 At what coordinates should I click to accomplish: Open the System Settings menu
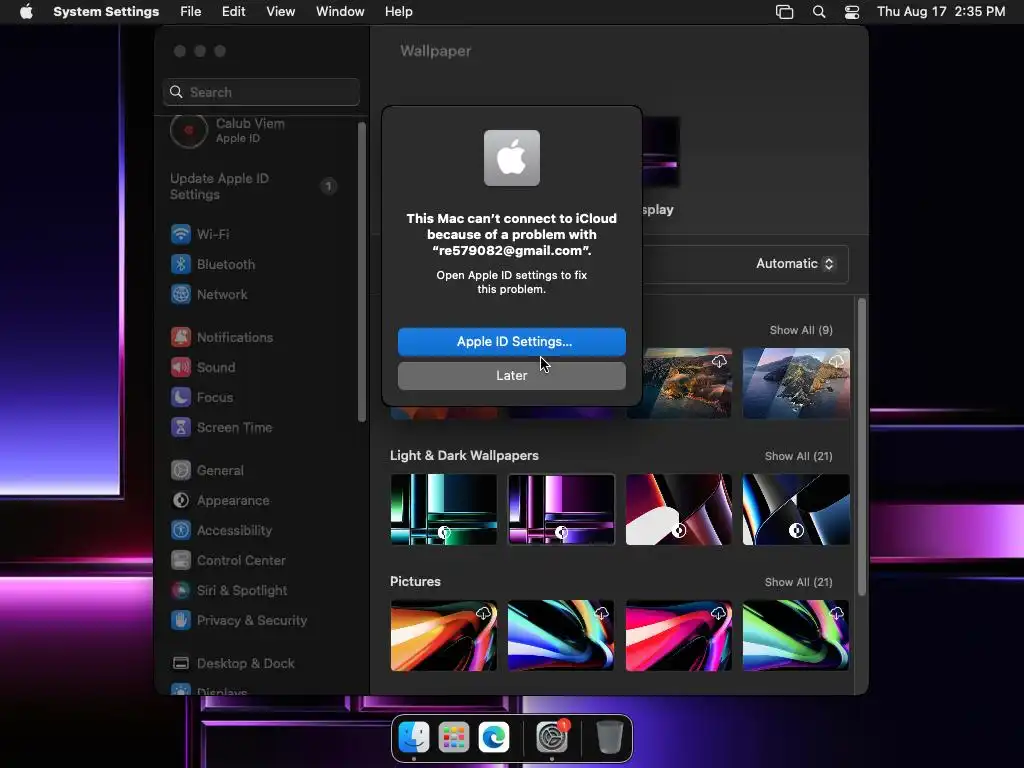[x=106, y=12]
